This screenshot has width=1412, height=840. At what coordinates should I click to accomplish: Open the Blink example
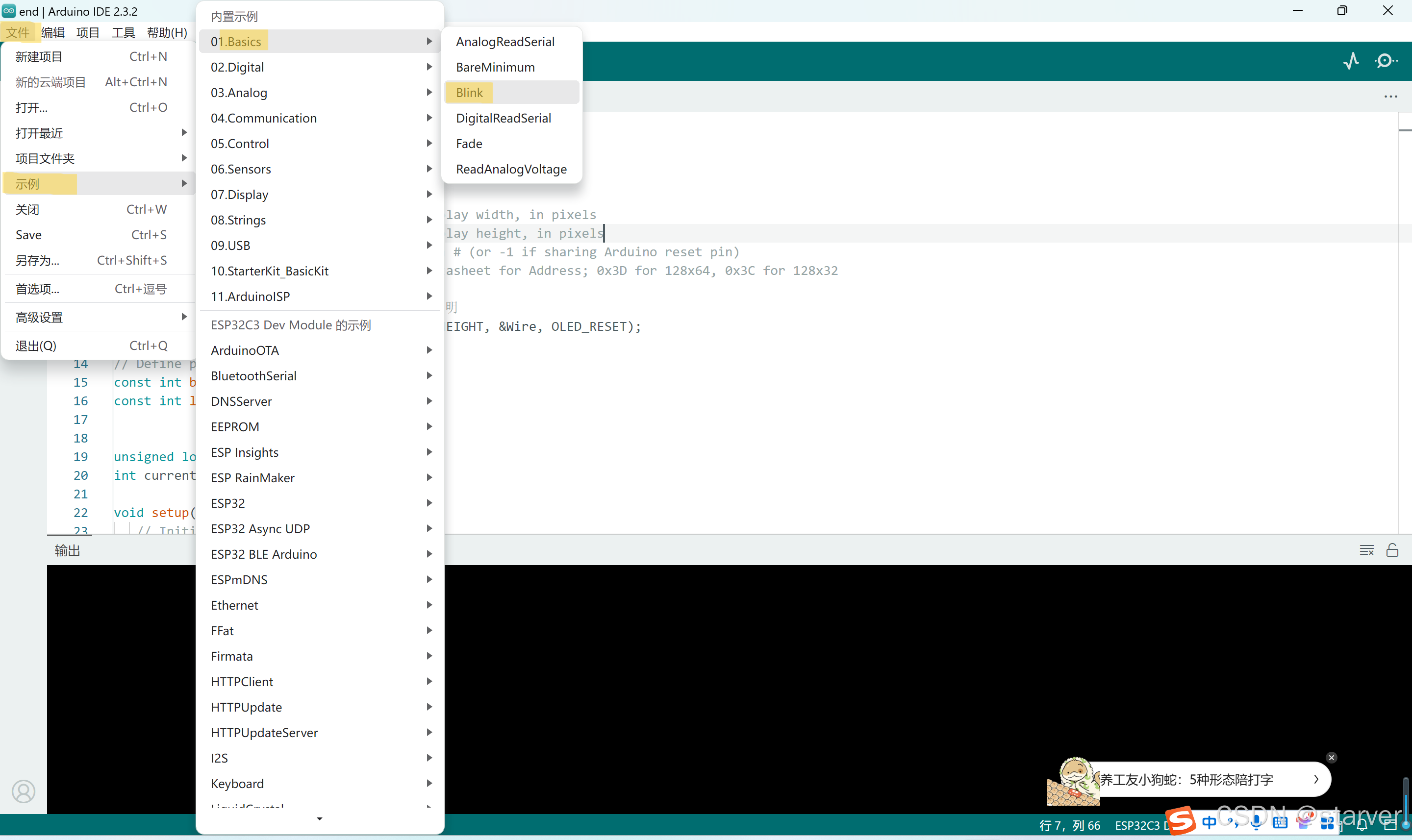point(512,92)
